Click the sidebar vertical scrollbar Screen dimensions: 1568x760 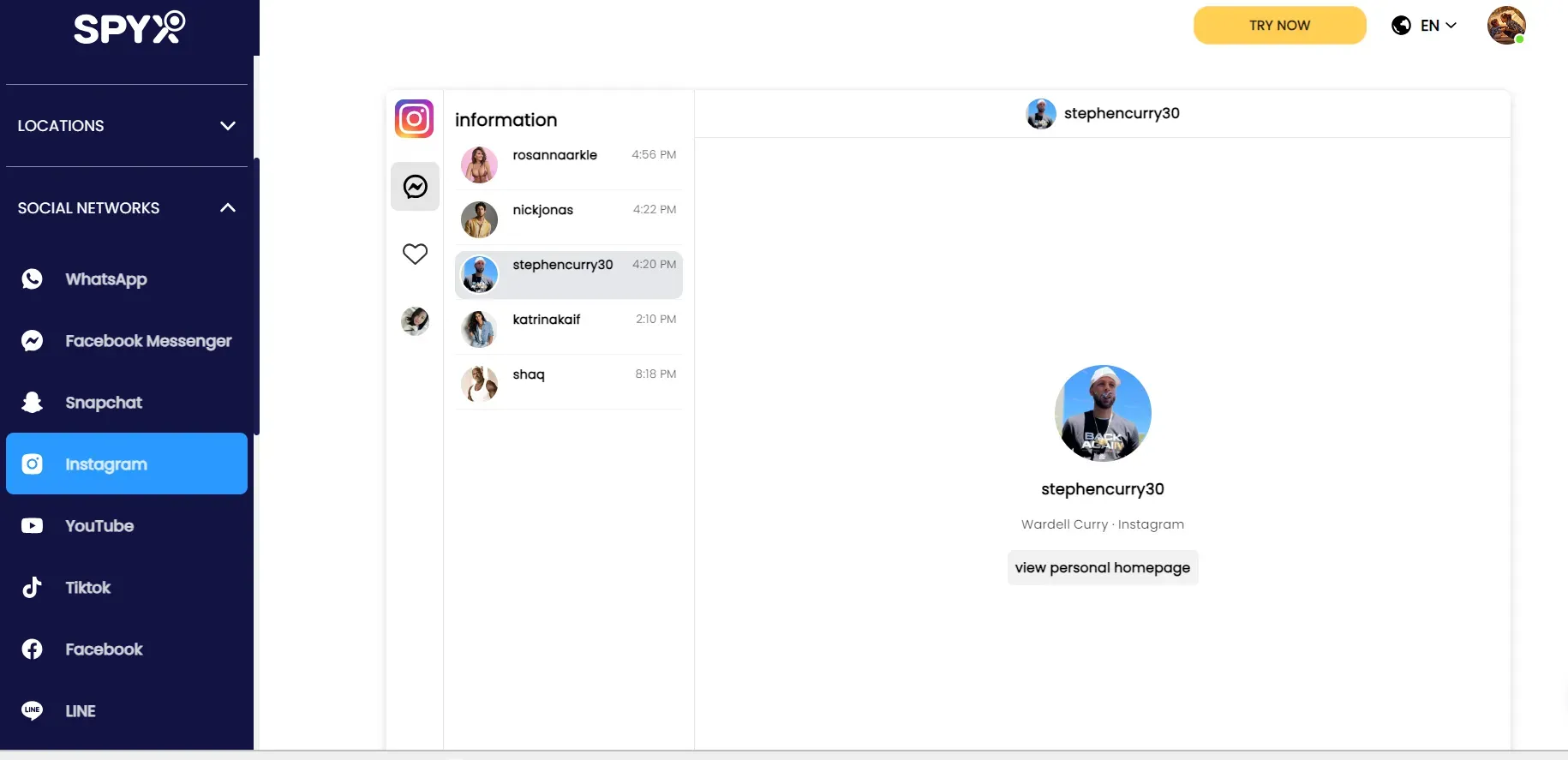tap(256, 296)
